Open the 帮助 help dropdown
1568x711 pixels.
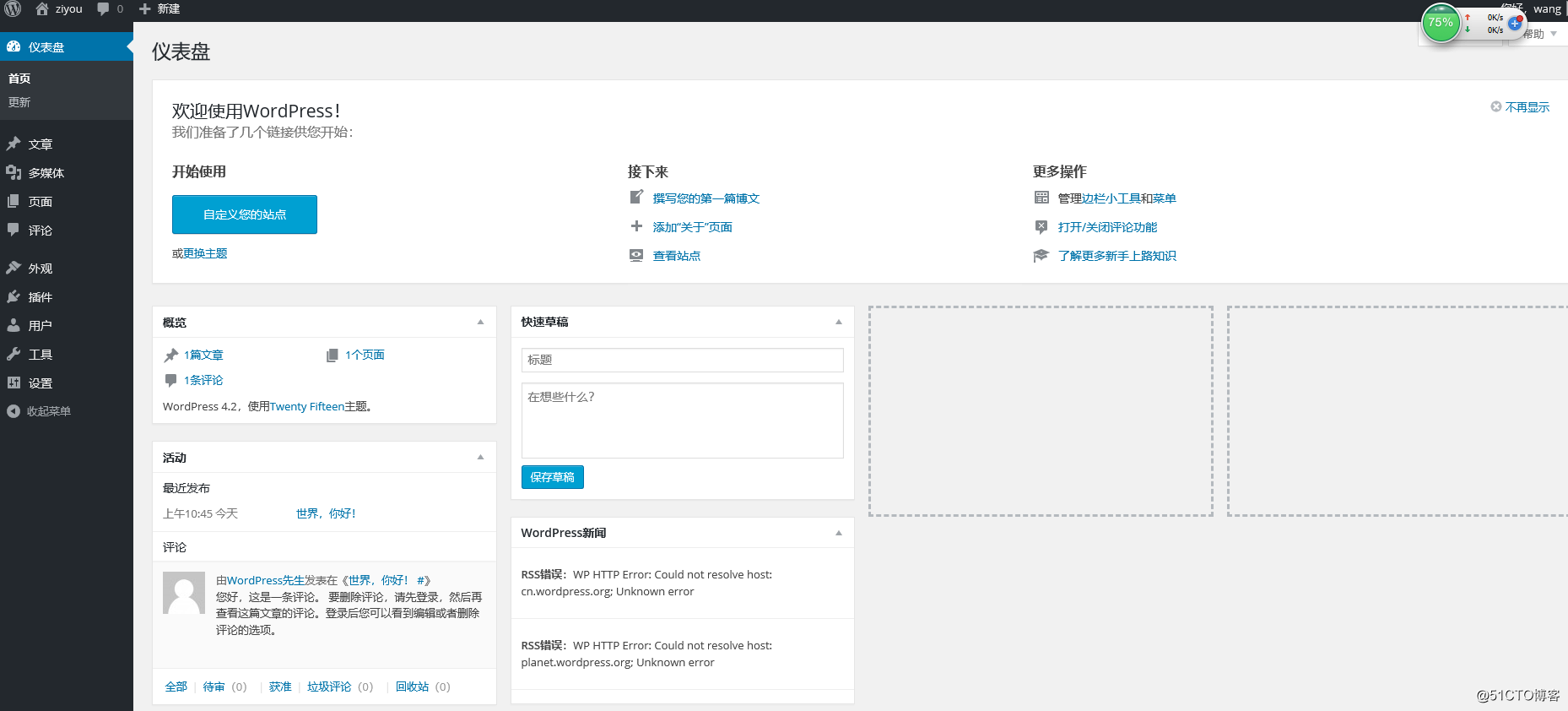1539,35
